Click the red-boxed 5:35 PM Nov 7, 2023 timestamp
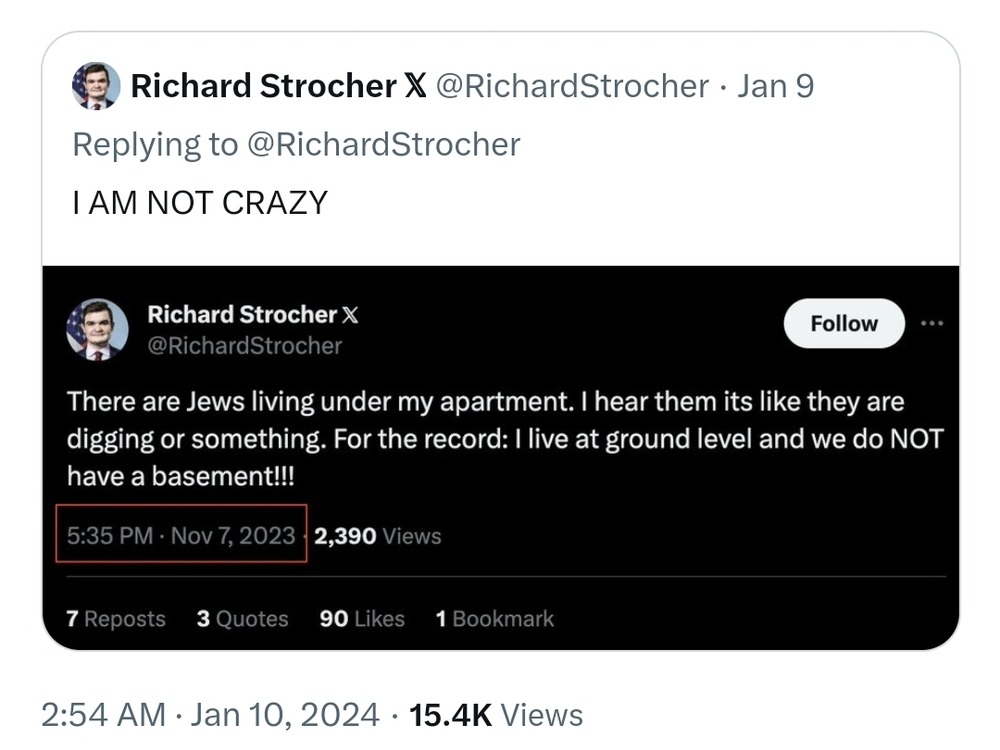Screen dimensions: 1000x750 181,535
